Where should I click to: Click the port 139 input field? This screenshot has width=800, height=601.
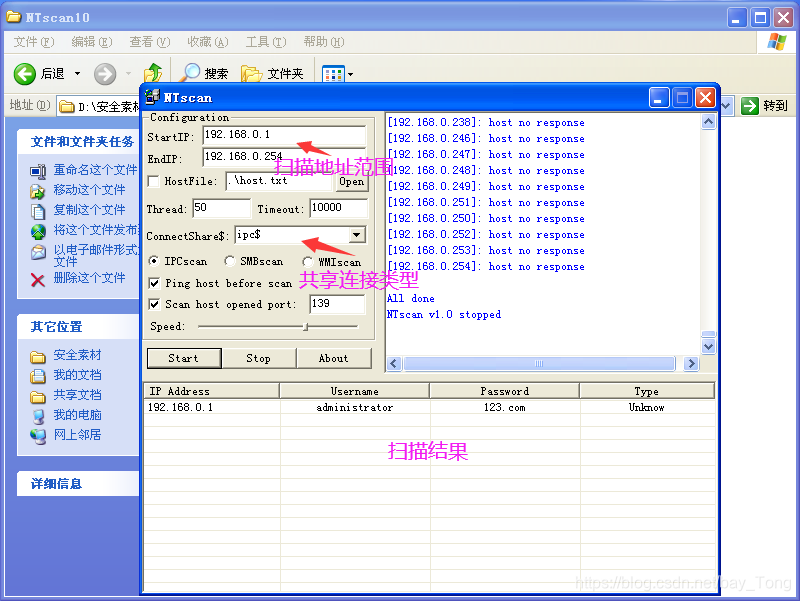[337, 304]
